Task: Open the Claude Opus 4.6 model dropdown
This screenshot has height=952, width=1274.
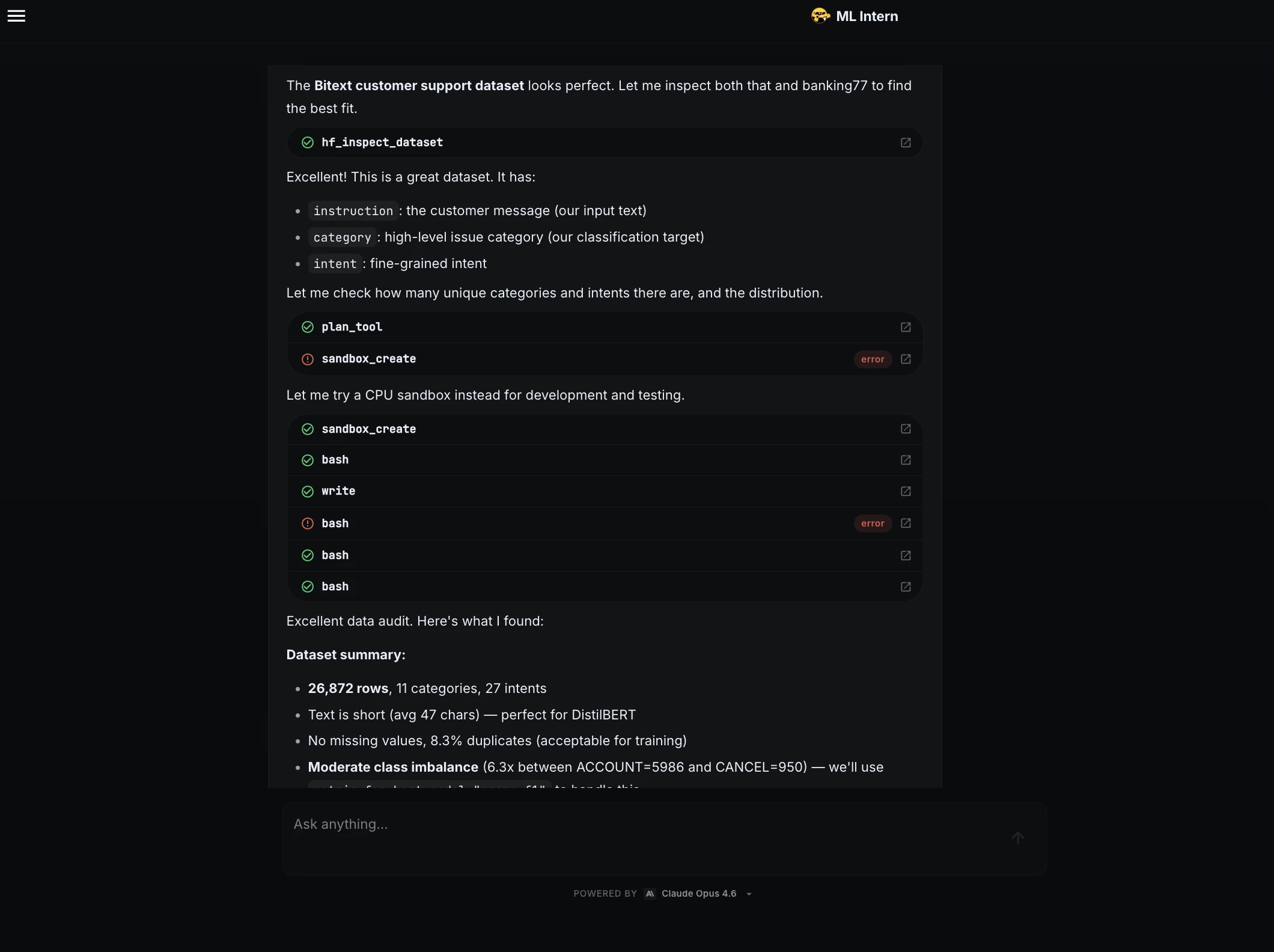Action: [x=706, y=894]
